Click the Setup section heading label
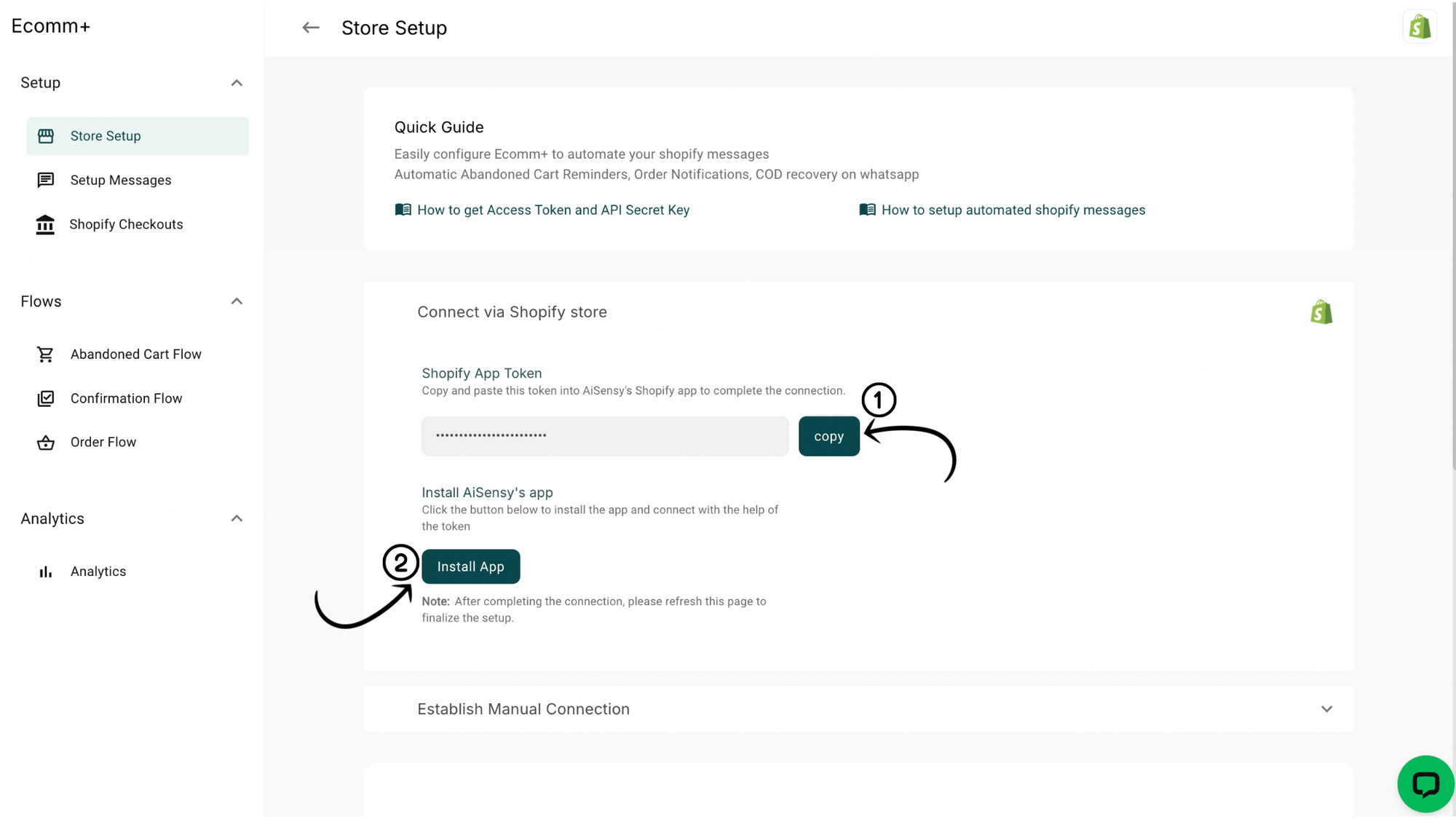Viewport: 1456px width, 819px height. 41,83
